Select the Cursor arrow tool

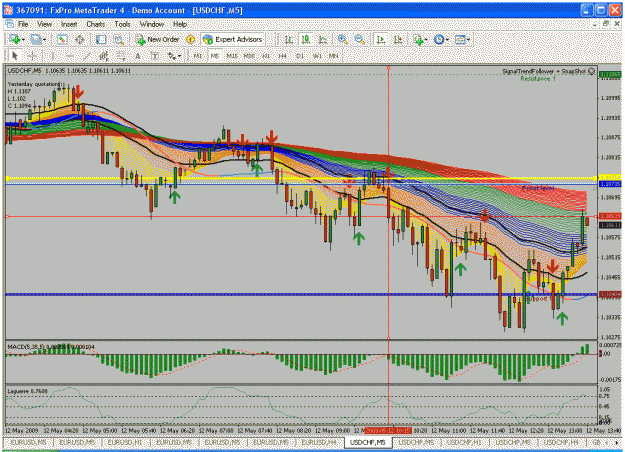15,56
